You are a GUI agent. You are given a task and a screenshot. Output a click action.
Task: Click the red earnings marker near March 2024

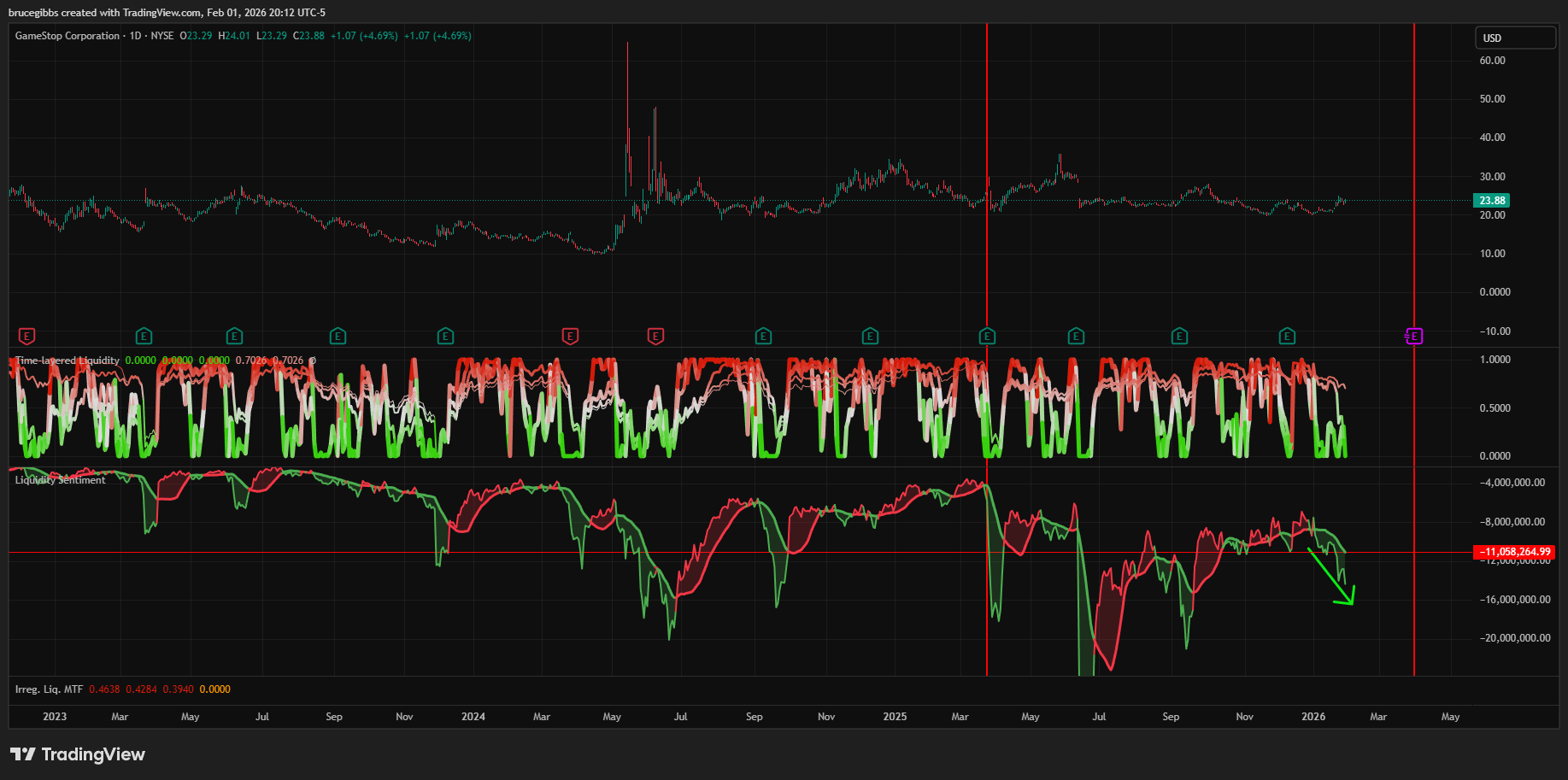tap(570, 337)
